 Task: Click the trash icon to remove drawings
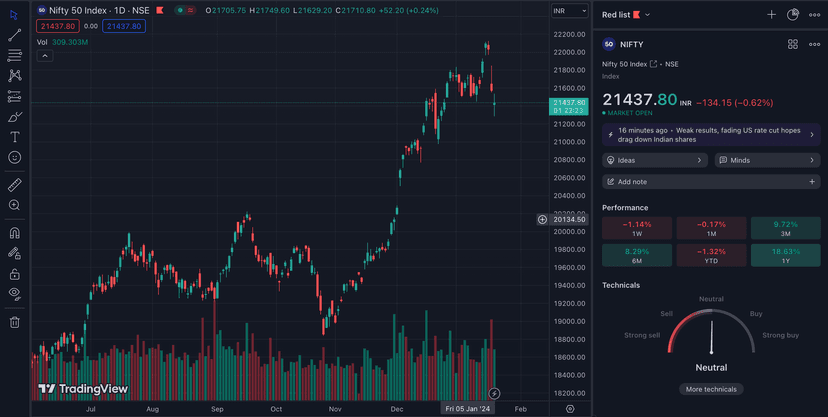click(15, 322)
